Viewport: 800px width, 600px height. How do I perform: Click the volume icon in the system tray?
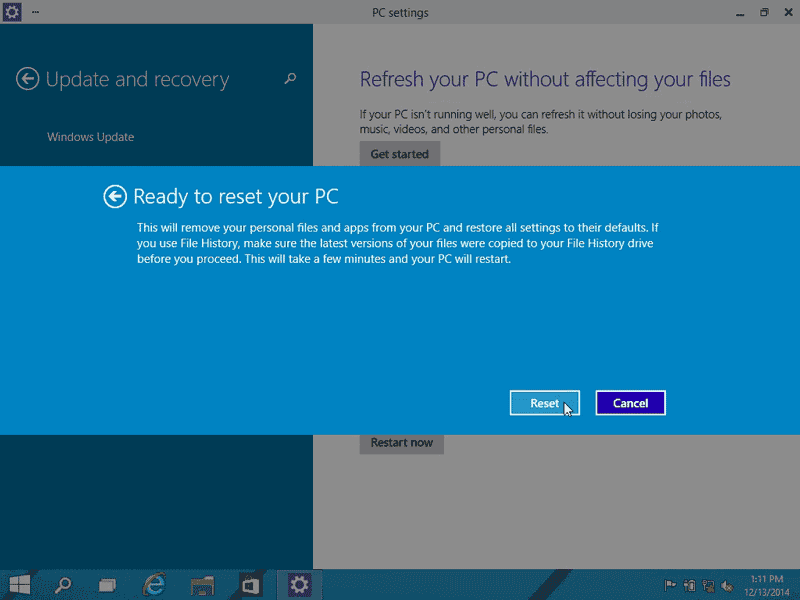coord(727,586)
